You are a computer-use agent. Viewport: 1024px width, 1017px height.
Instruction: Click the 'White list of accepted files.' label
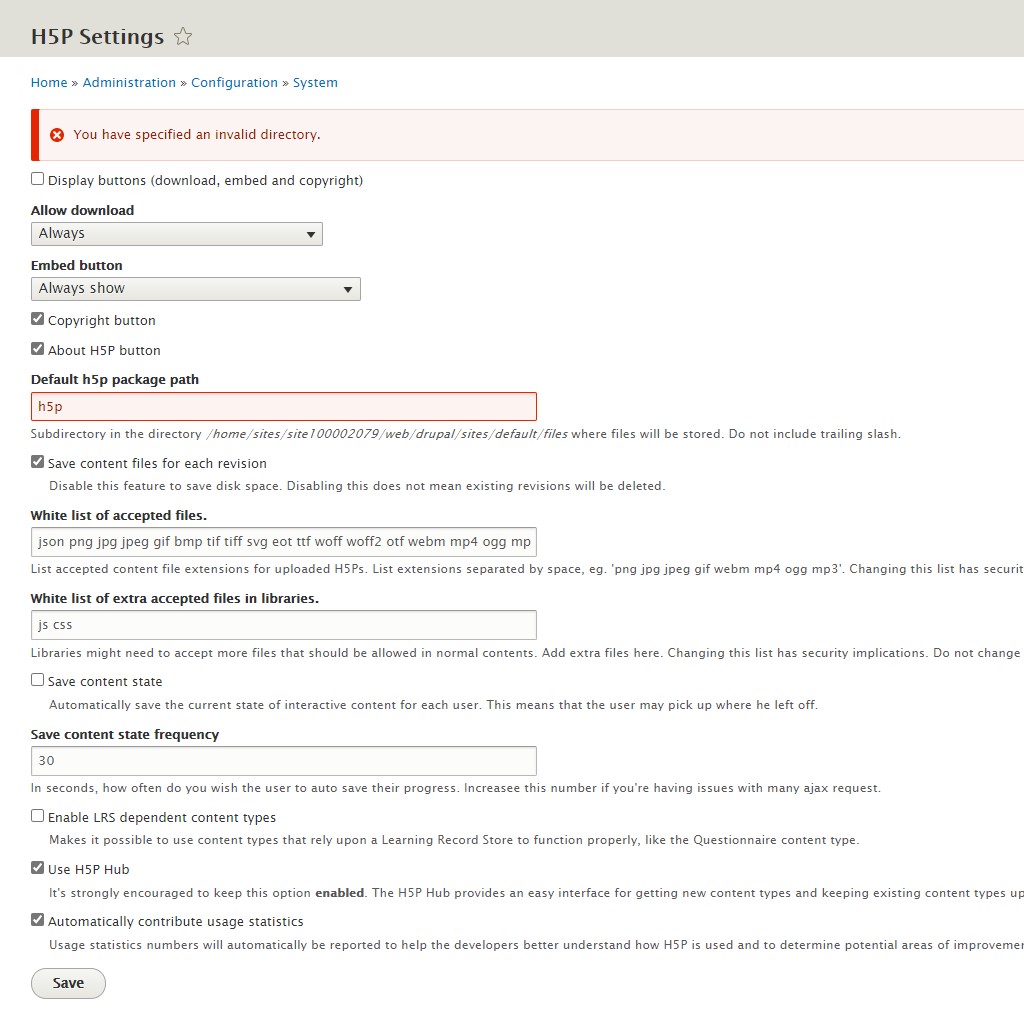(x=119, y=515)
